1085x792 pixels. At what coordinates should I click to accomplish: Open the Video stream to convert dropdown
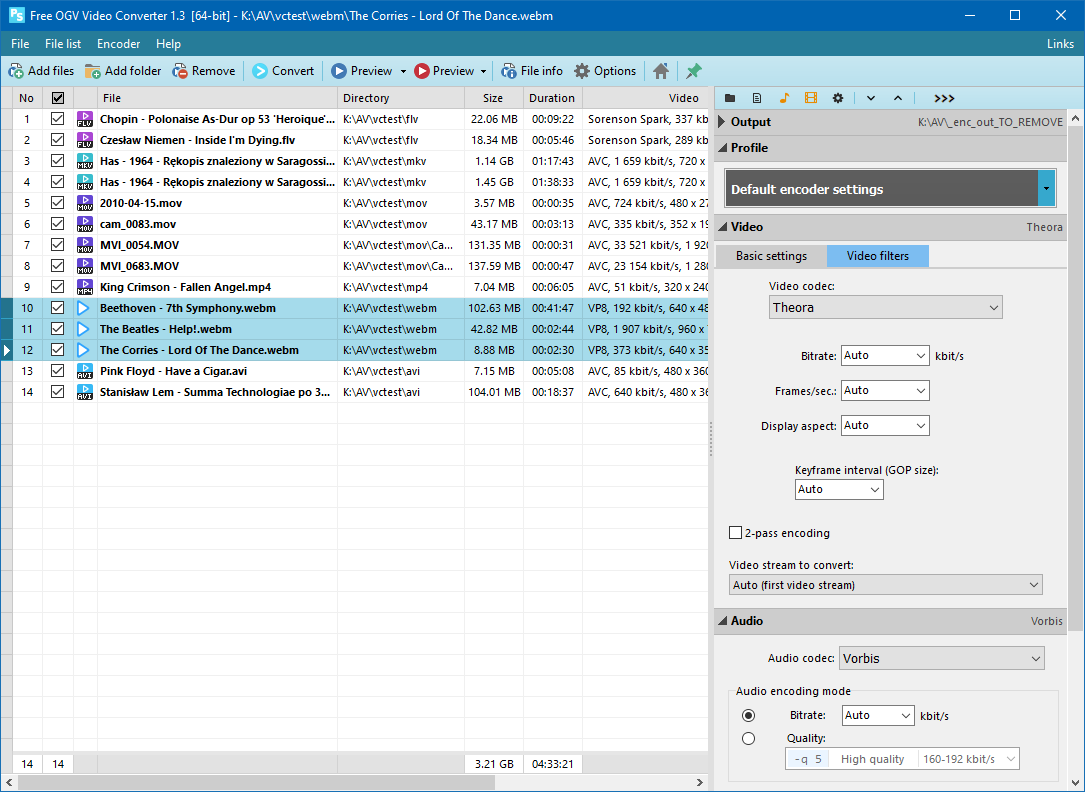(x=886, y=584)
